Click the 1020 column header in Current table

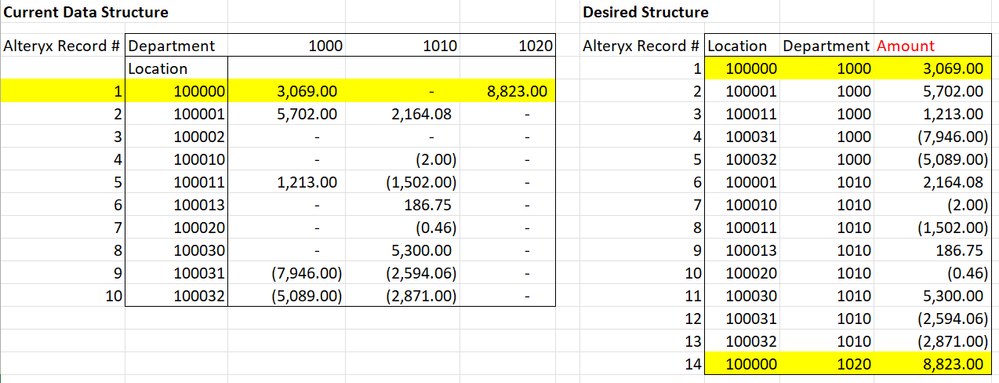coord(535,46)
